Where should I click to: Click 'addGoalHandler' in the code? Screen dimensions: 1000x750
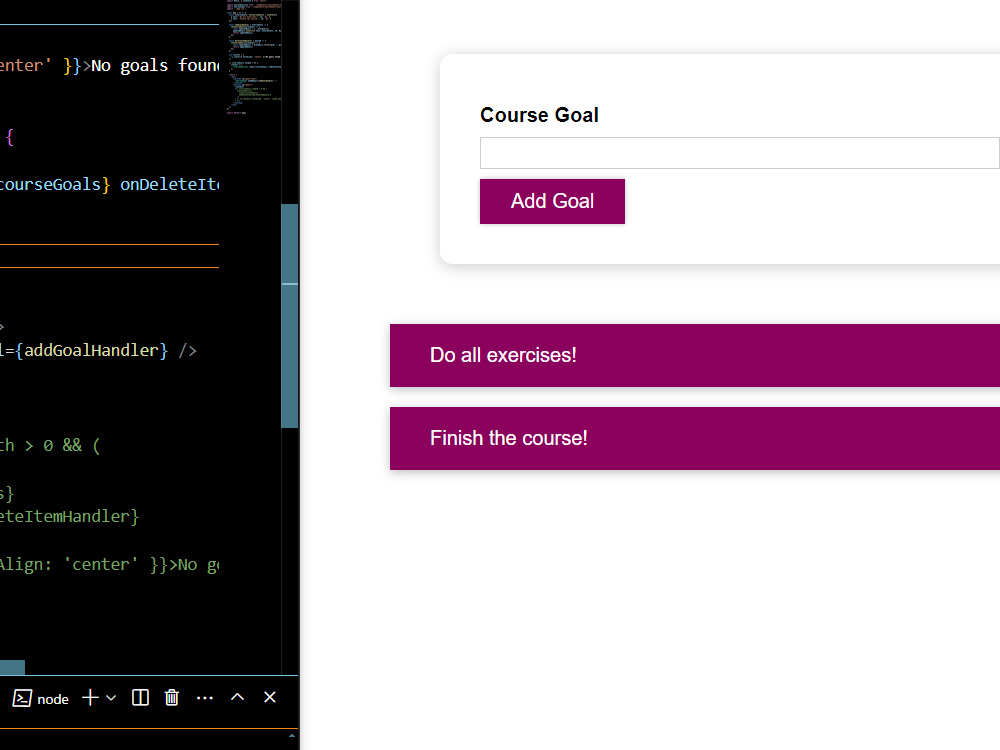pyautogui.click(x=91, y=351)
